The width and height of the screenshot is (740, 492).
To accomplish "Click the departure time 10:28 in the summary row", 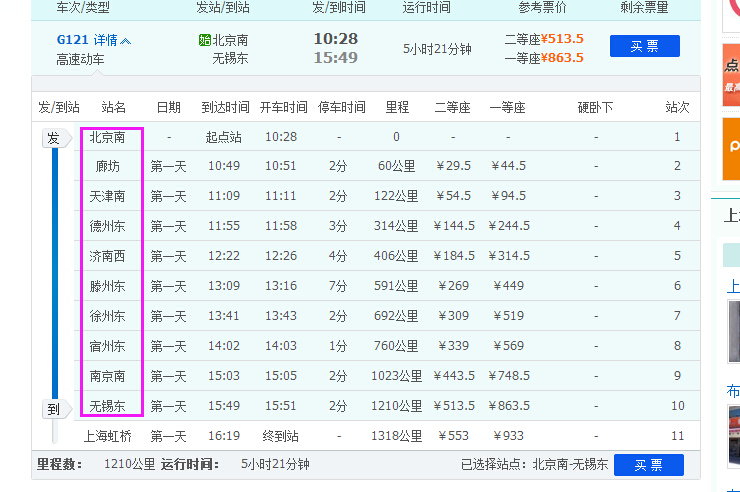I will (336, 39).
